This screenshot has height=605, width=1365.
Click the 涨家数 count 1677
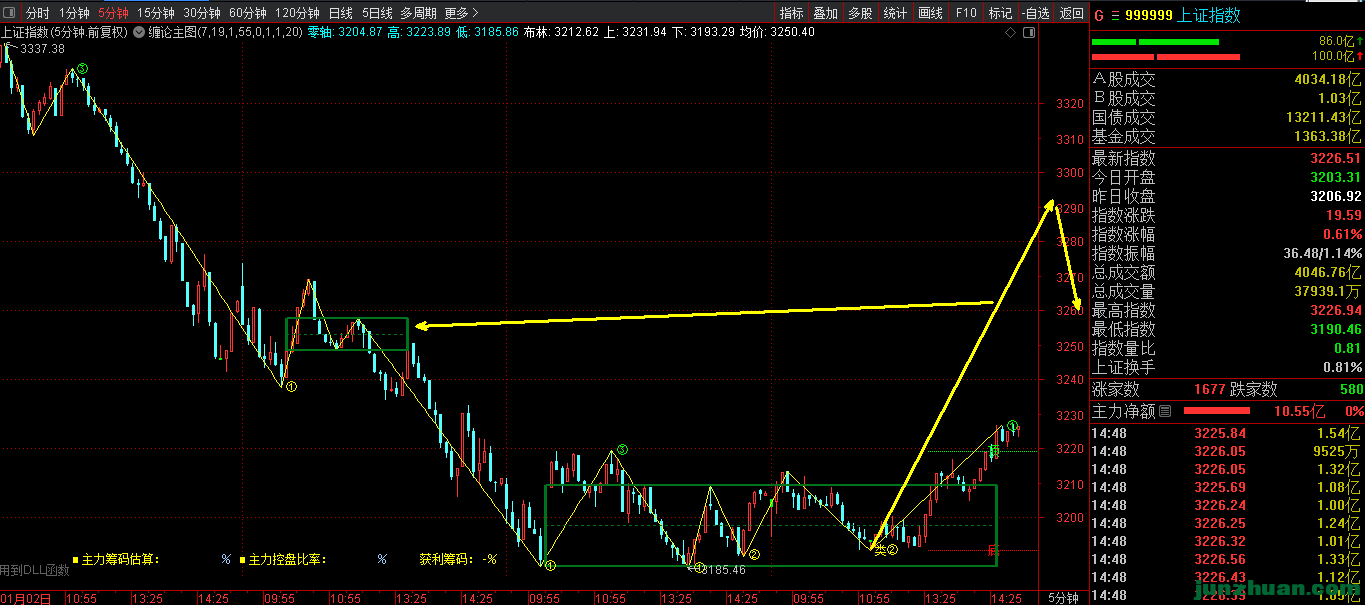(1210, 390)
